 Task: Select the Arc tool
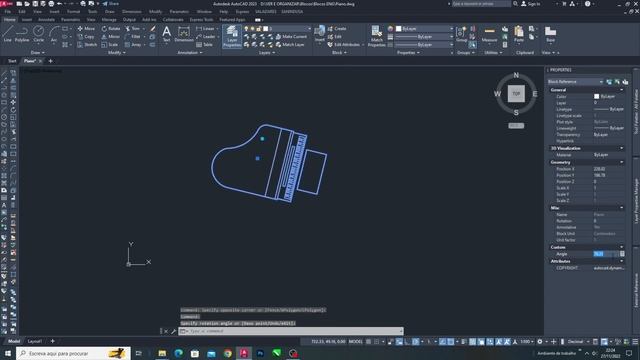(x=53, y=34)
